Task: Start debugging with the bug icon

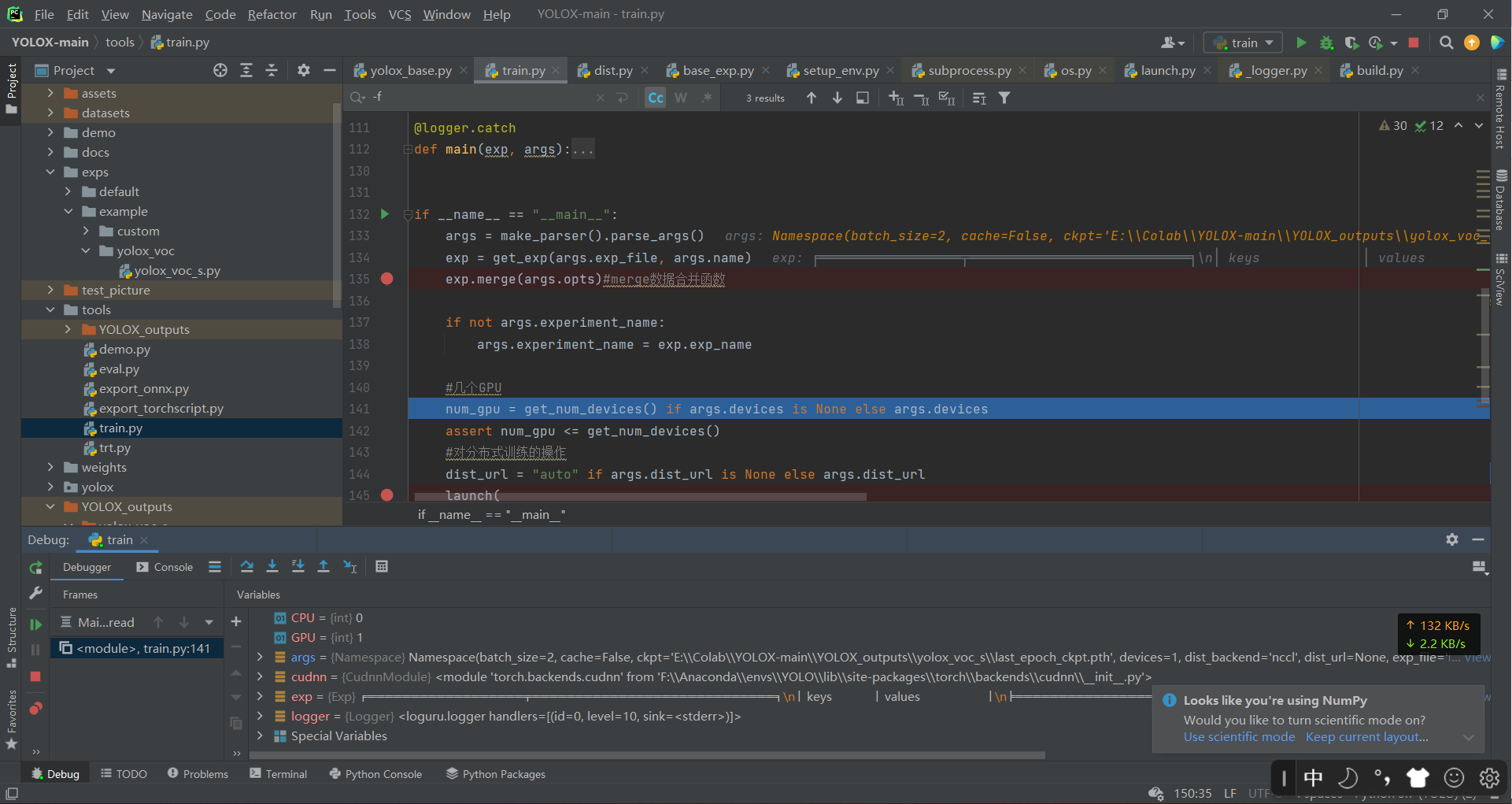Action: click(x=1326, y=43)
